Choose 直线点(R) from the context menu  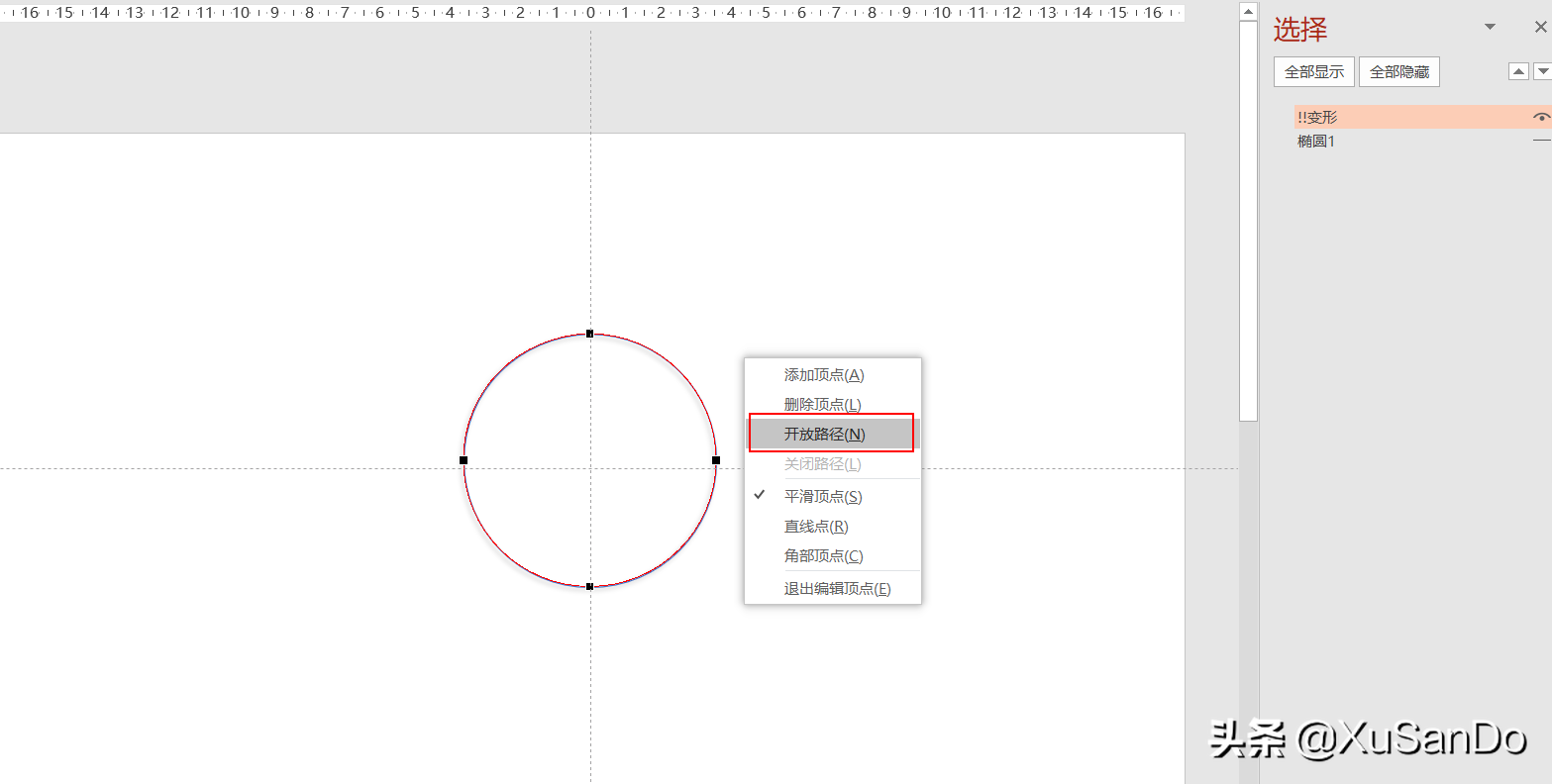click(x=832, y=527)
